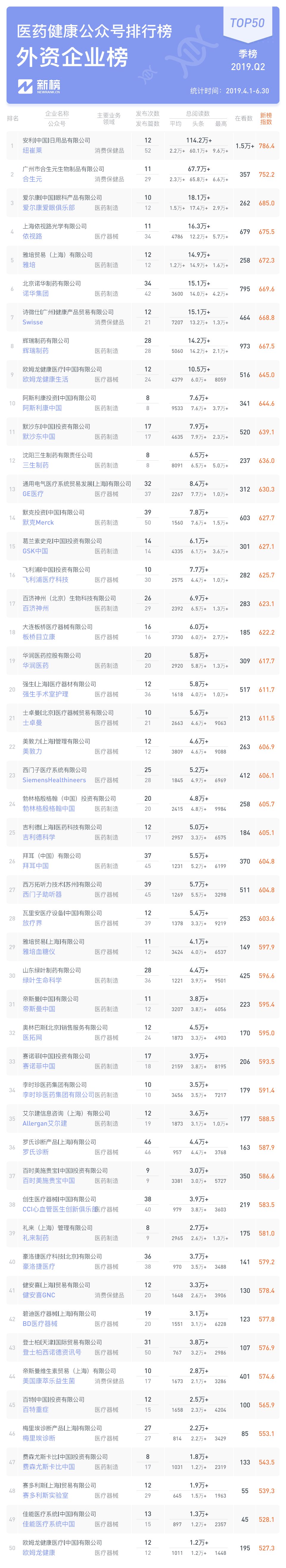This screenshot has height=1568, width=286.
Task: Open the GSK中国 account link
Action: coord(35,551)
